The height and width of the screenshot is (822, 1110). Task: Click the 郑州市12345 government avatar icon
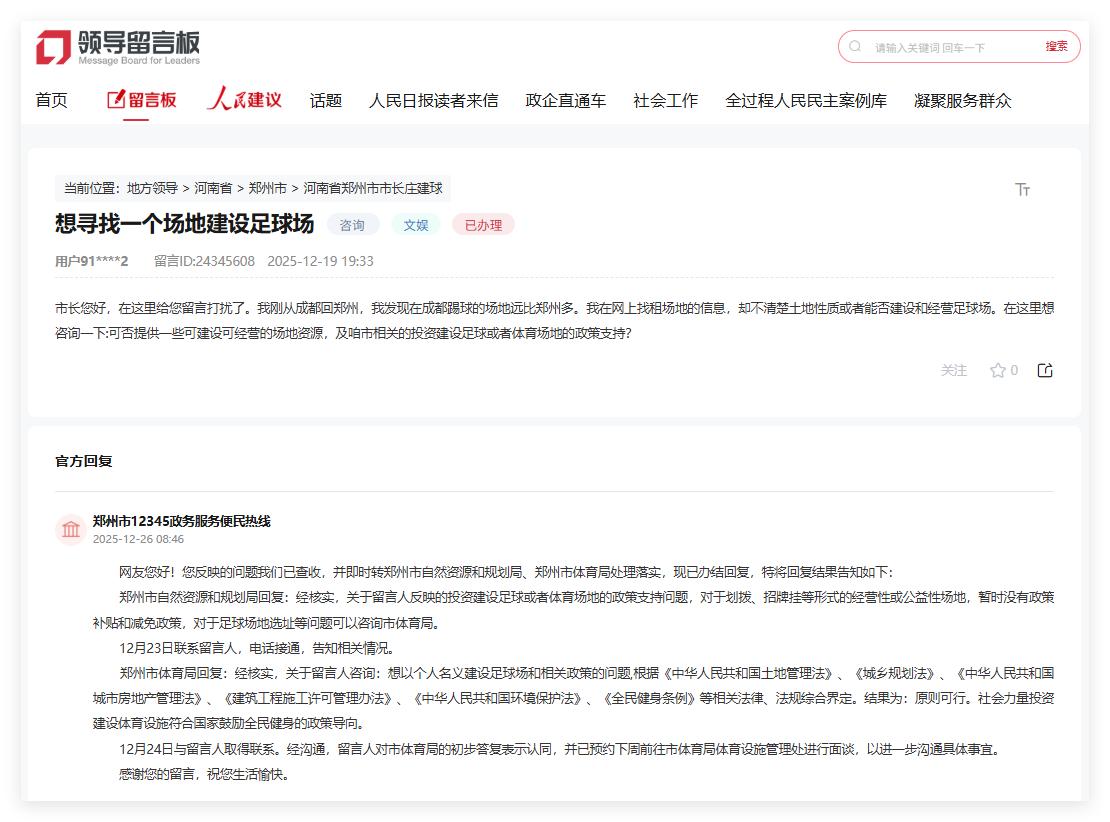coord(71,529)
